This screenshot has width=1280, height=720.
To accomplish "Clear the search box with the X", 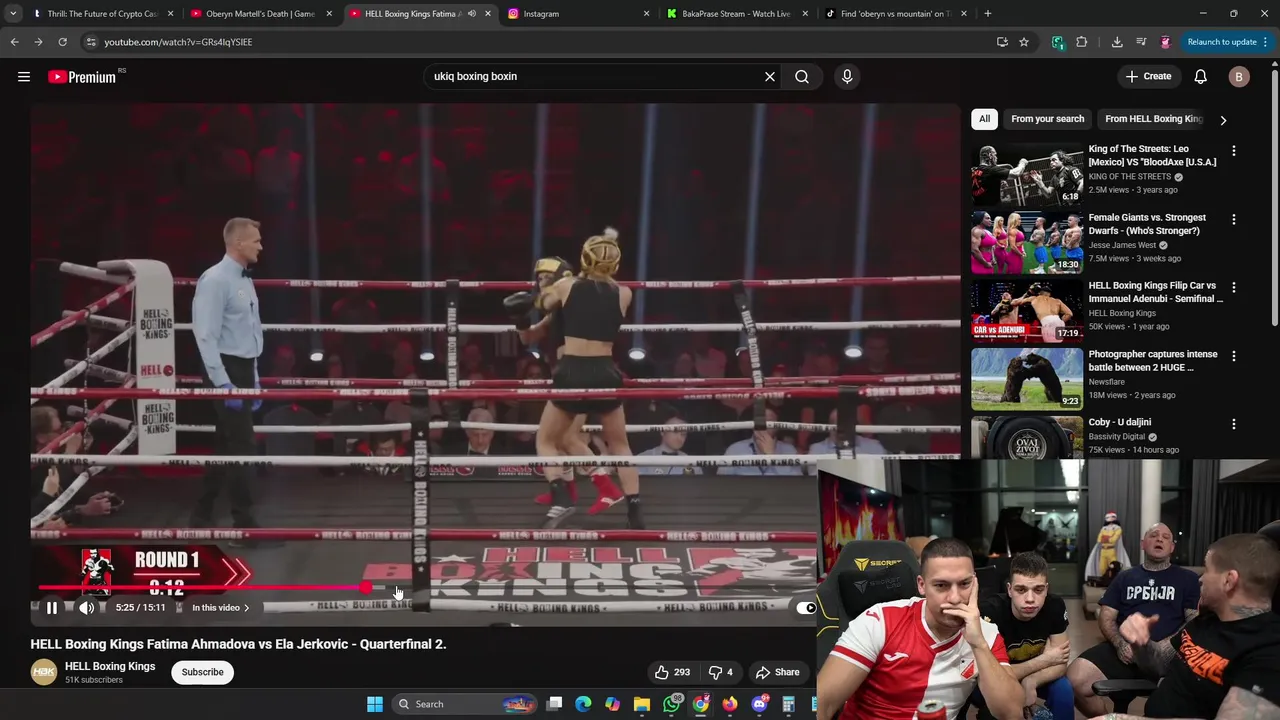I will pos(770,77).
